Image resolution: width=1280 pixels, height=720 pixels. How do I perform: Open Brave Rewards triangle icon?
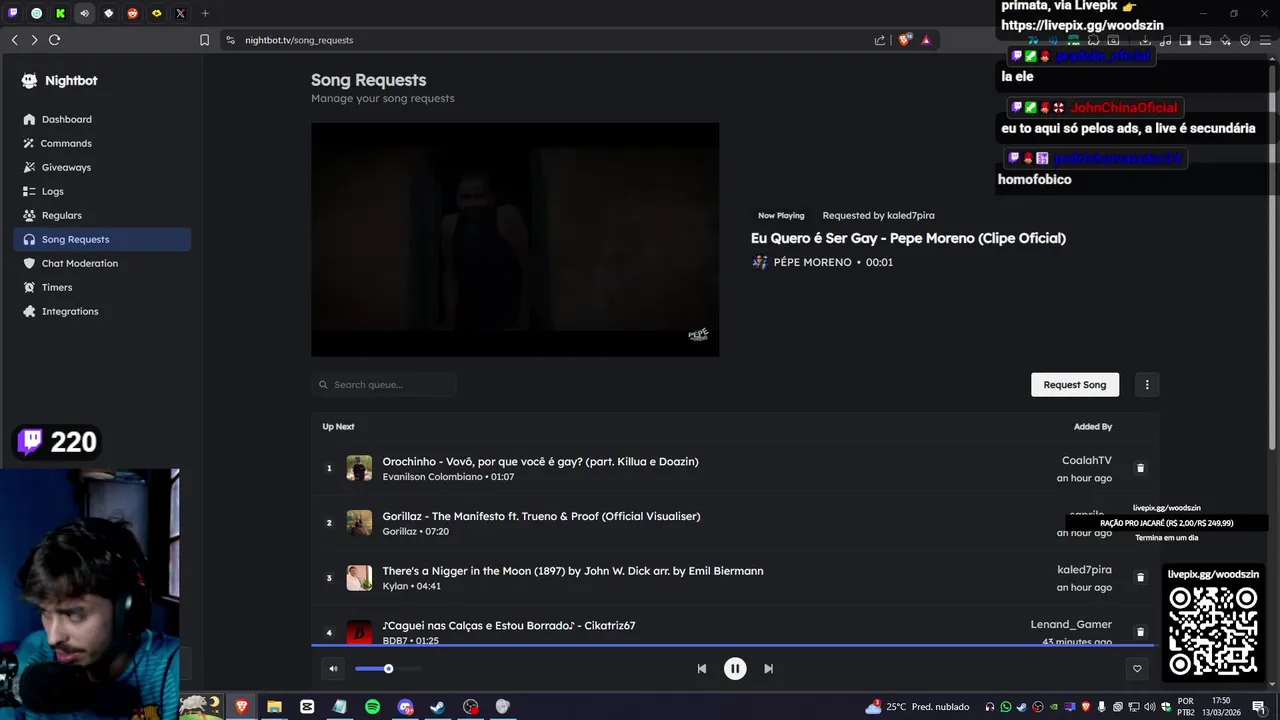[x=926, y=40]
